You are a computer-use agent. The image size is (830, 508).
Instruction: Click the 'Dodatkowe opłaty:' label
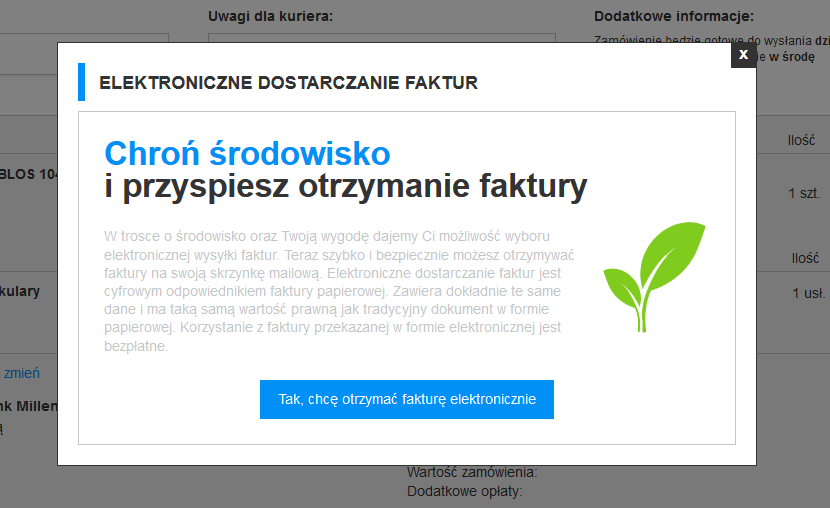(x=464, y=491)
